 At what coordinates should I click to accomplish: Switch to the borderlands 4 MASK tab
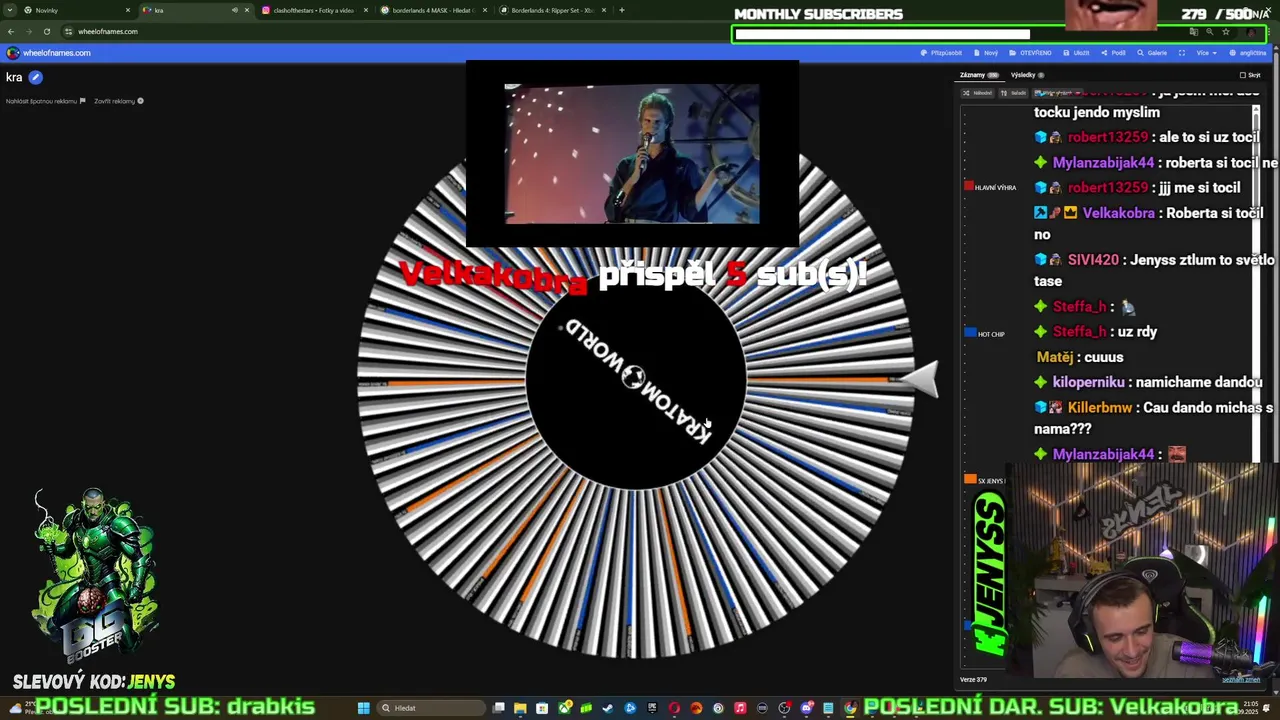point(432,10)
